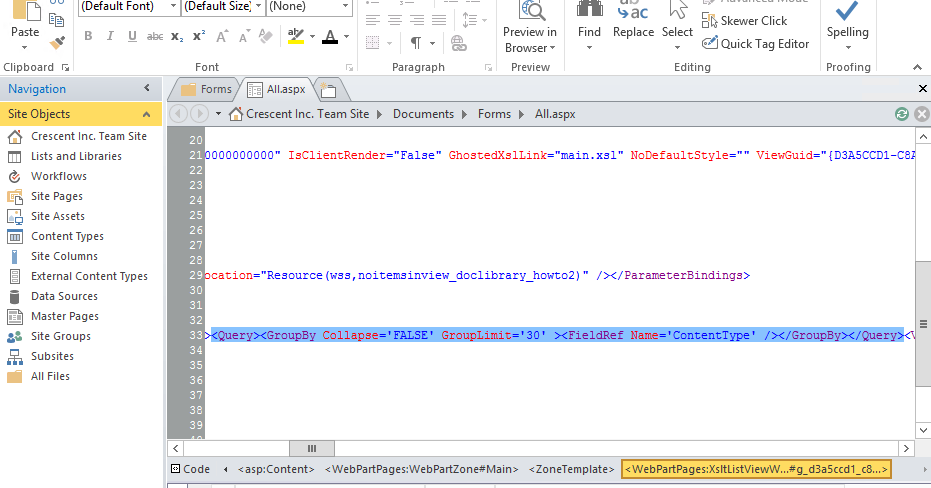The image size is (931, 488).
Task: Open the highlight color dropdown arrow
Action: (x=312, y=37)
